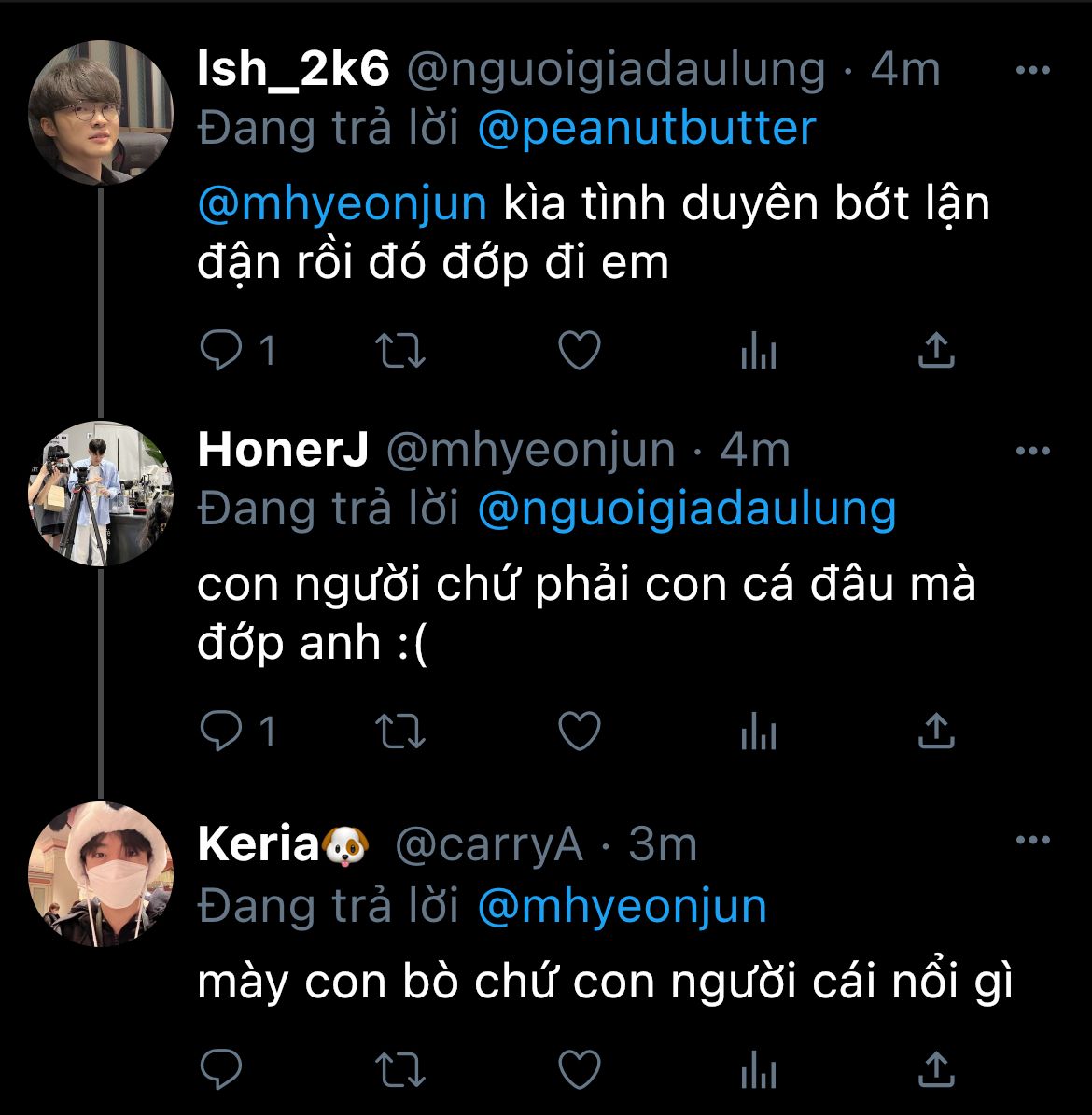Share the HonerJ tweet

tap(935, 732)
